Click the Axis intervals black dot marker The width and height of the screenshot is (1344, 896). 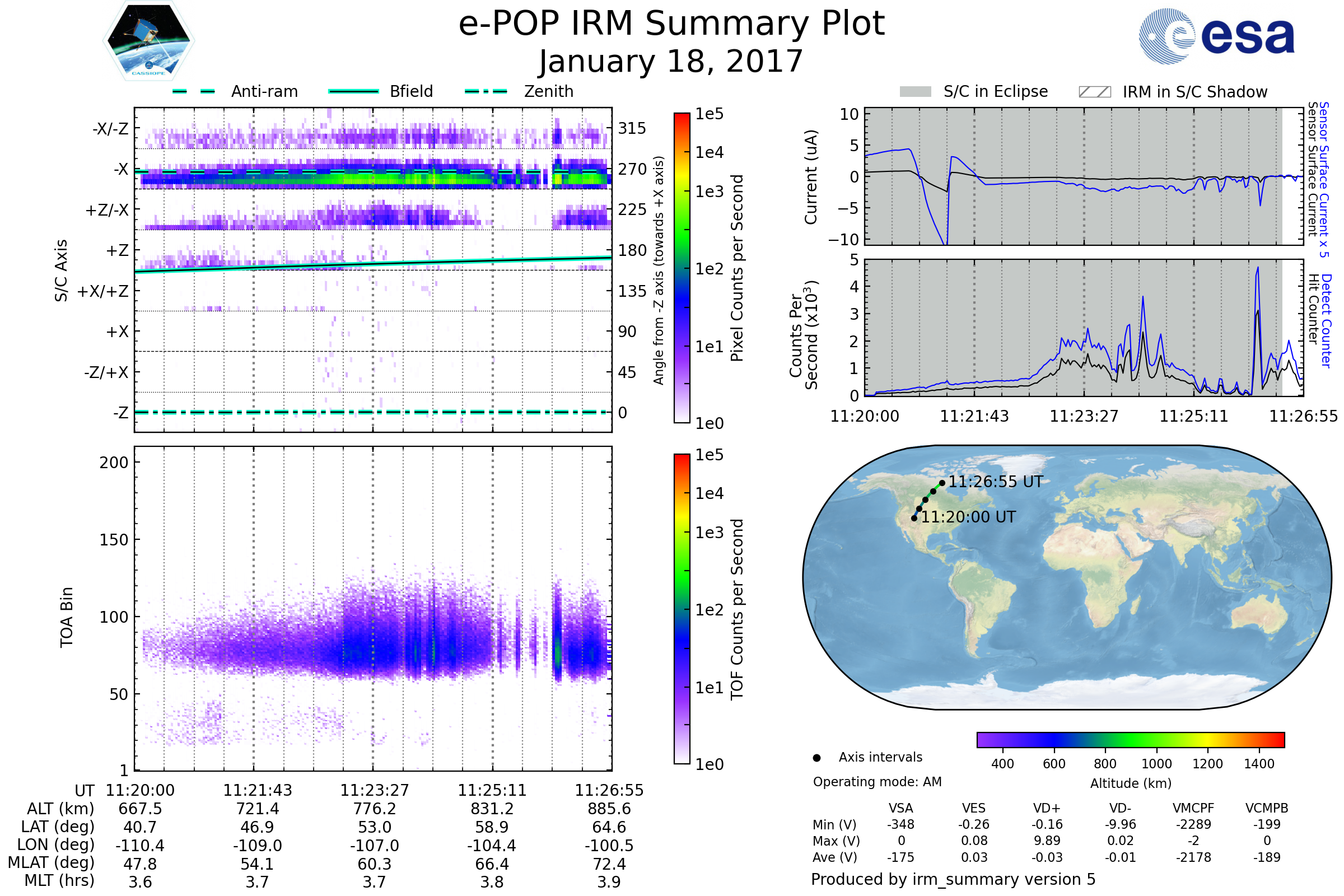click(816, 758)
